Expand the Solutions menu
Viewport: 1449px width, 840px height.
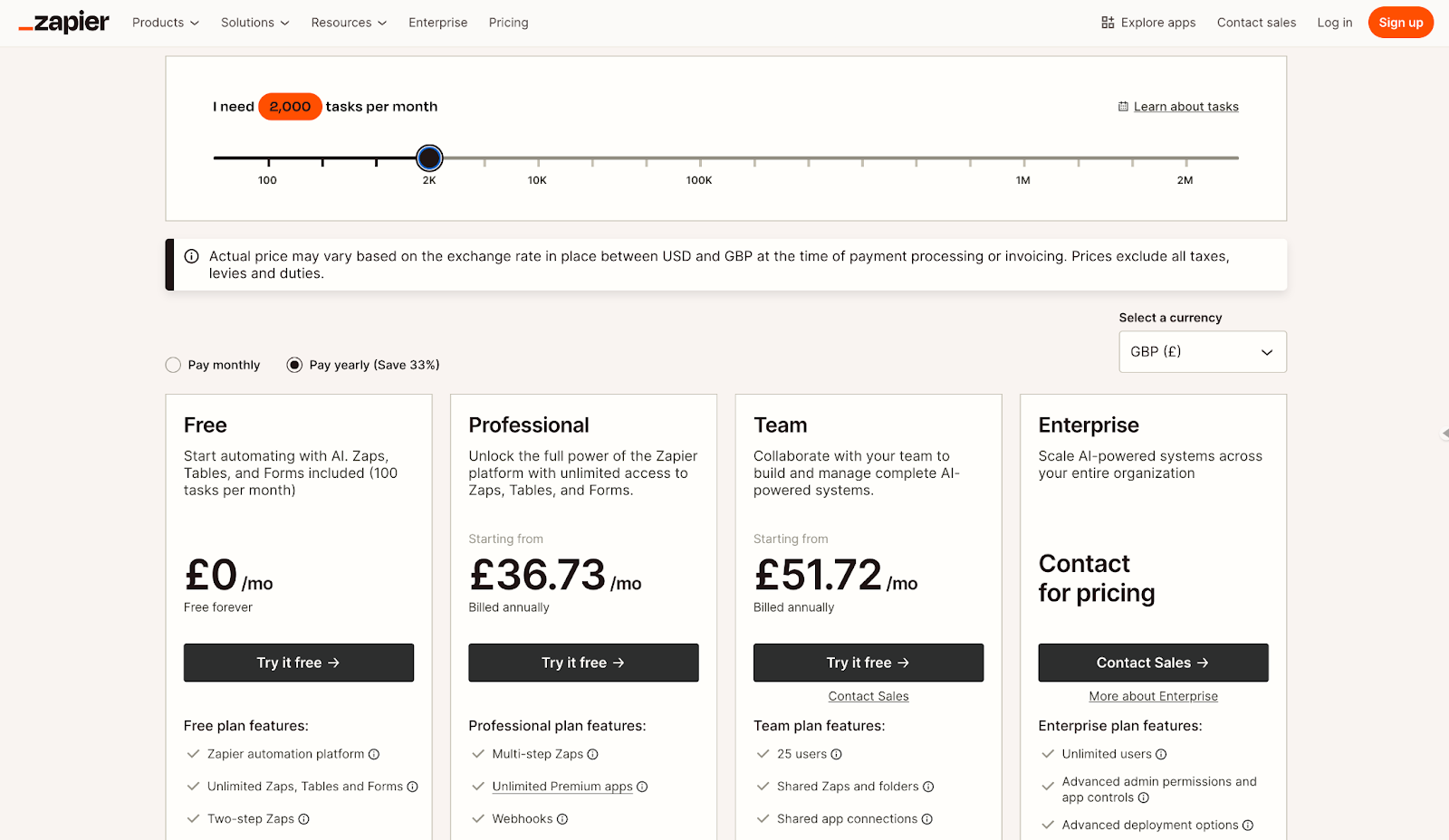[255, 23]
